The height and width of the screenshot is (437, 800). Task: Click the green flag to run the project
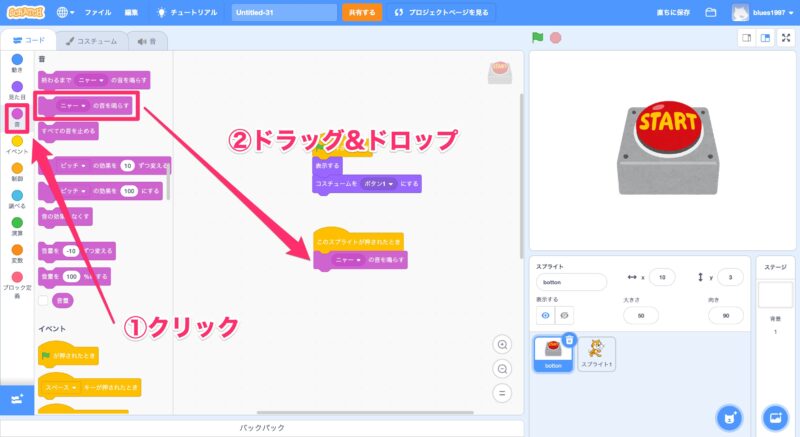[538, 38]
